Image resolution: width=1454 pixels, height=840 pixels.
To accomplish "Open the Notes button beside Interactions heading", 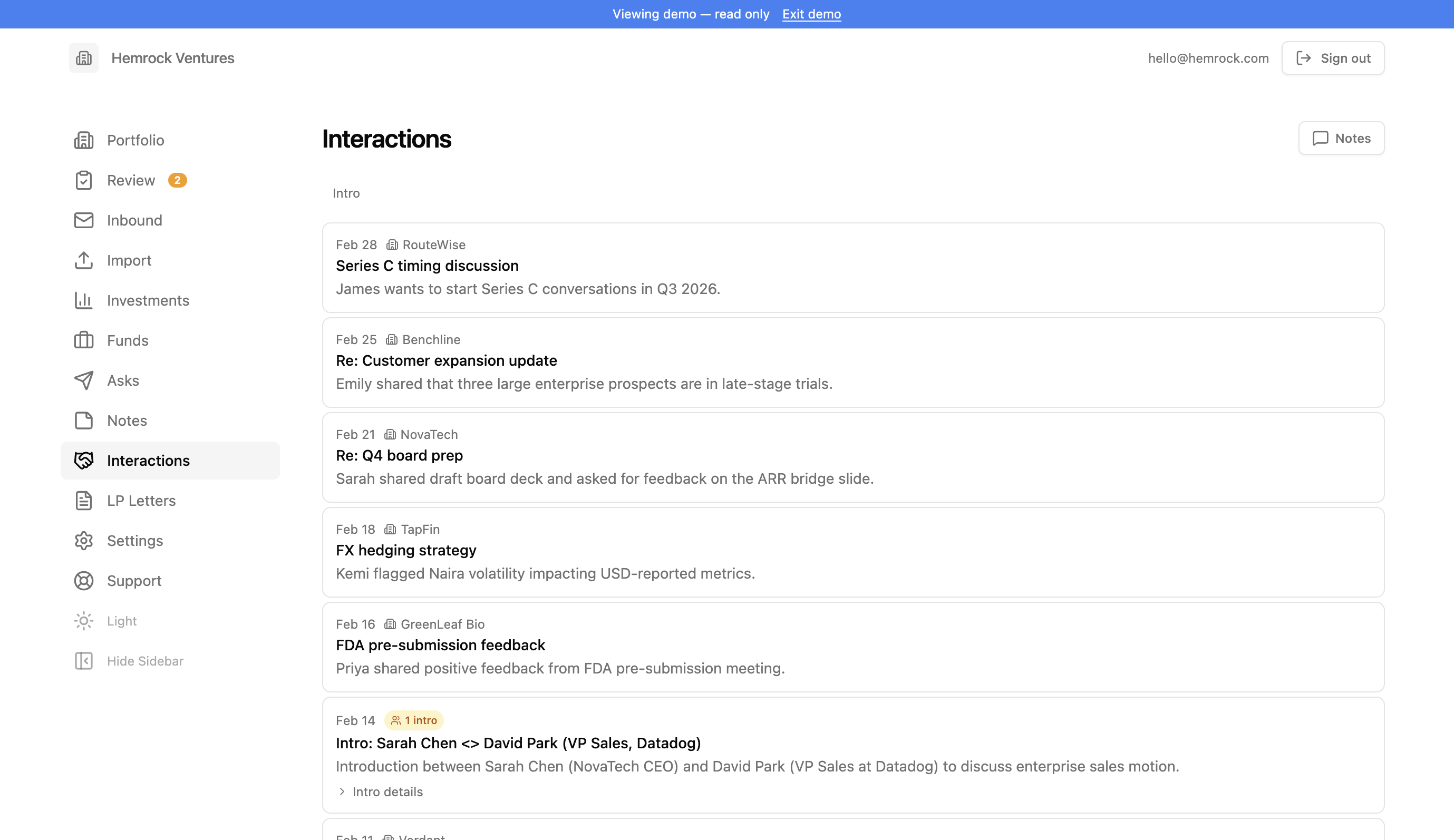I will 1341,138.
